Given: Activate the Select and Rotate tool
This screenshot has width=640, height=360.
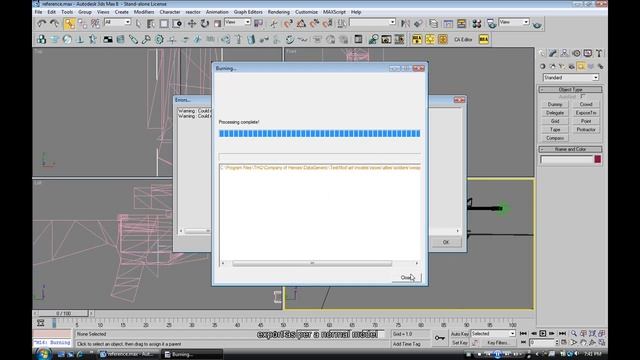Looking at the screenshot, I should pos(204,24).
